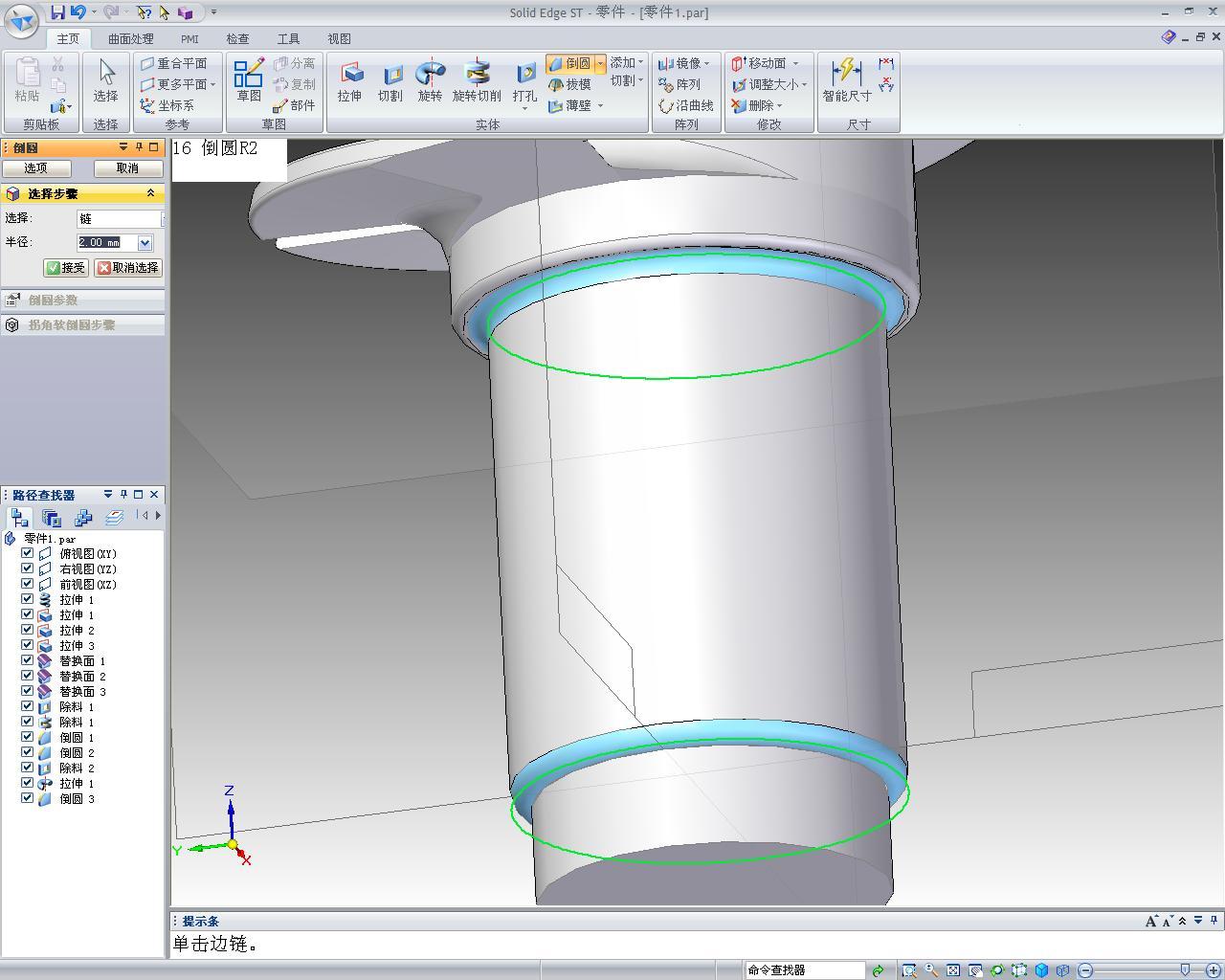Click zoom slider plus button

click(x=1214, y=970)
